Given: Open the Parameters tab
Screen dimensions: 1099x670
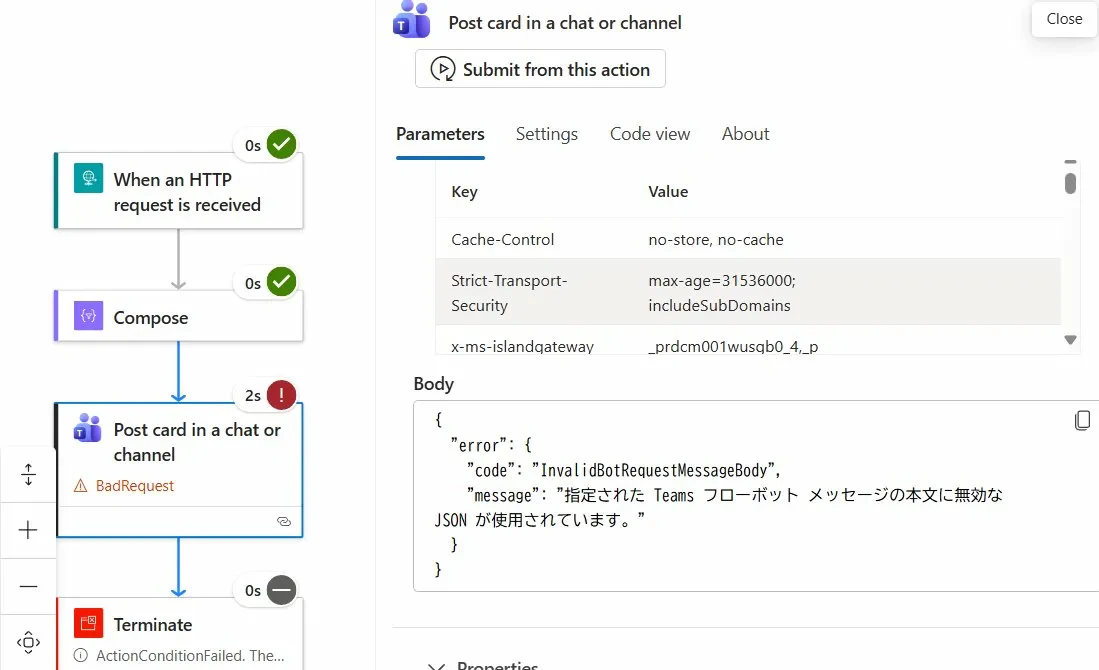Looking at the screenshot, I should point(440,134).
